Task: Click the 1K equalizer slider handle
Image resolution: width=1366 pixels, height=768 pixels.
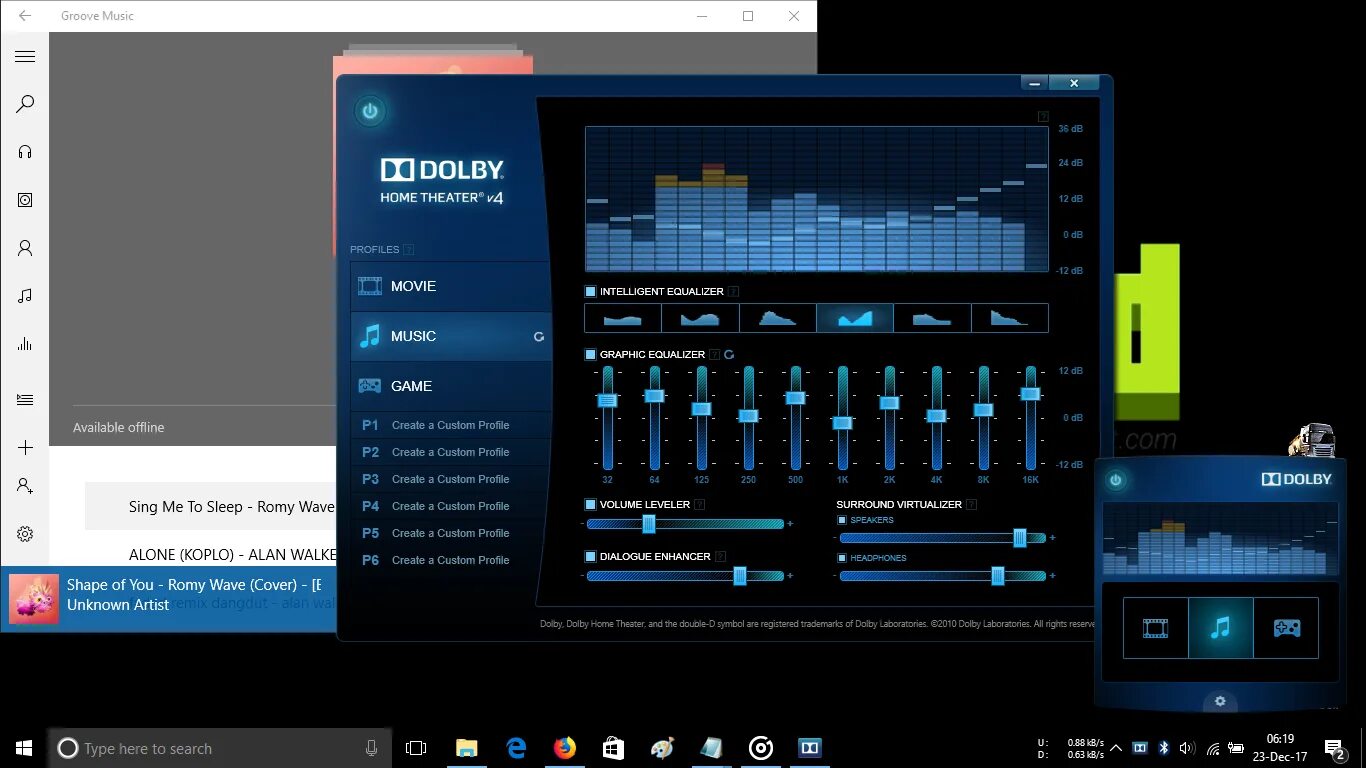Action: (842, 423)
